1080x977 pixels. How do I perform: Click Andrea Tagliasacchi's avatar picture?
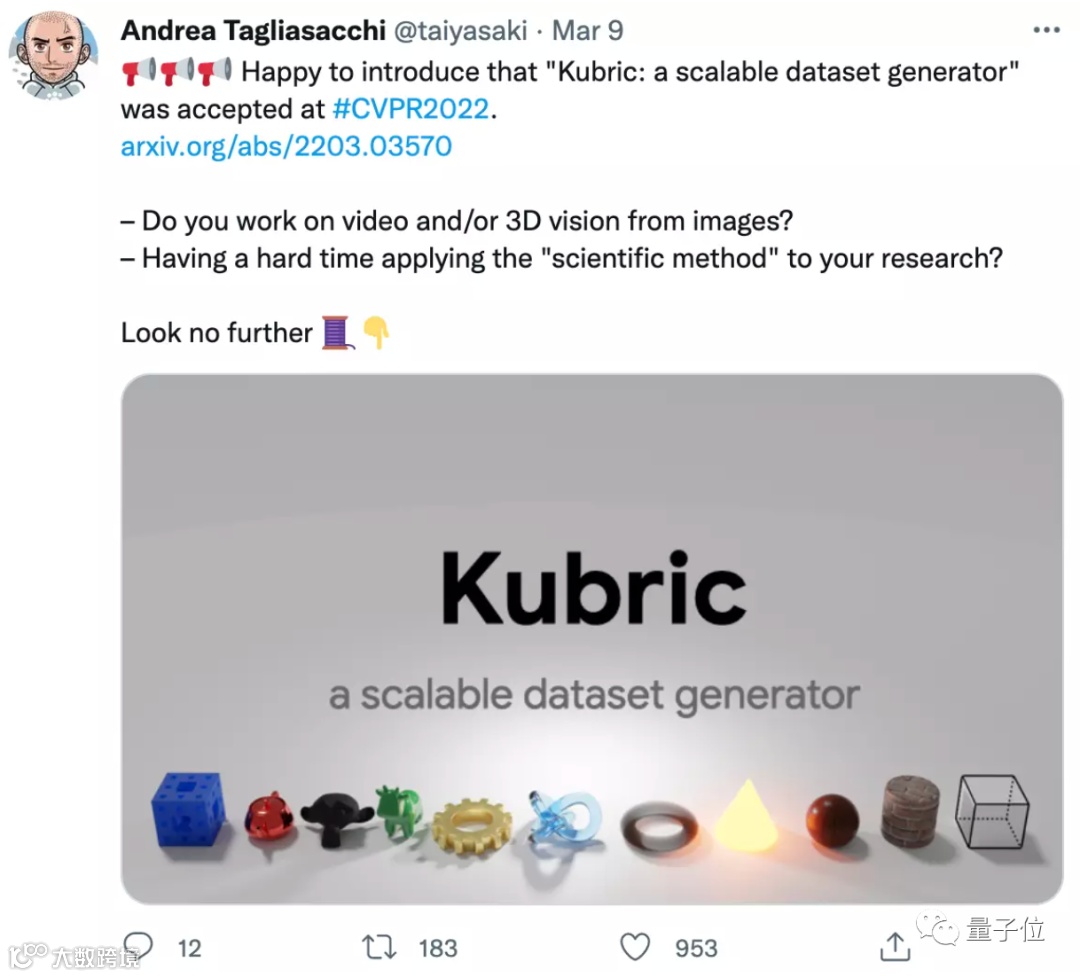click(x=53, y=56)
